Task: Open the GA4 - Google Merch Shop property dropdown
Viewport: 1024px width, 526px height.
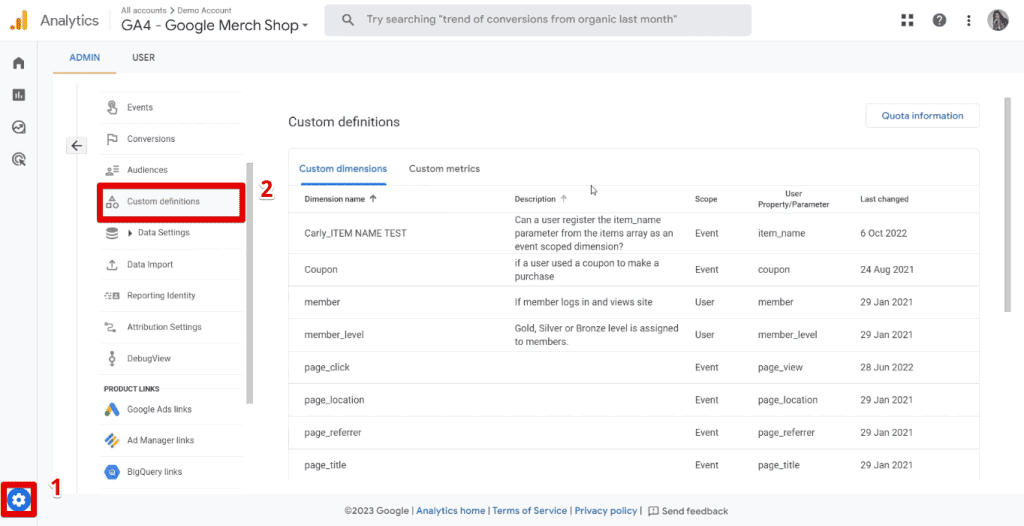Action: click(214, 25)
